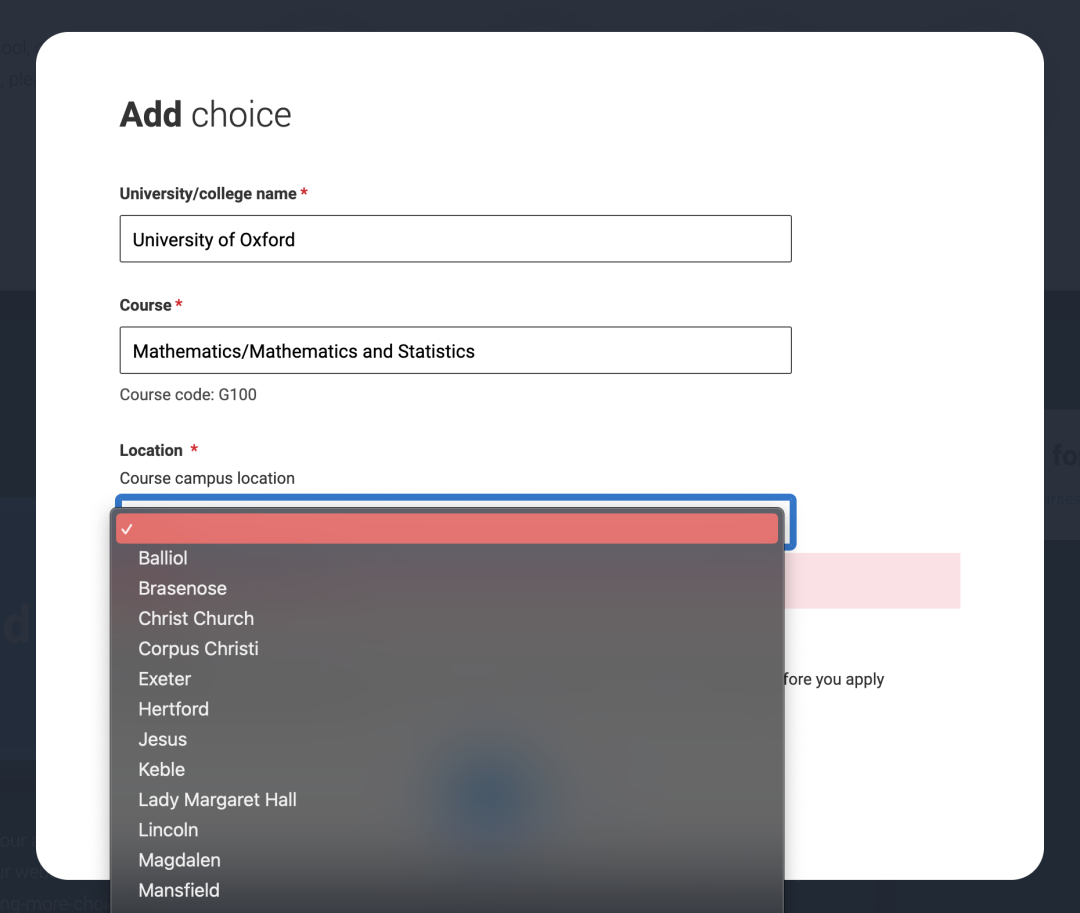Click the Add choice heading
Image resolution: width=1080 pixels, height=913 pixels.
click(x=205, y=114)
